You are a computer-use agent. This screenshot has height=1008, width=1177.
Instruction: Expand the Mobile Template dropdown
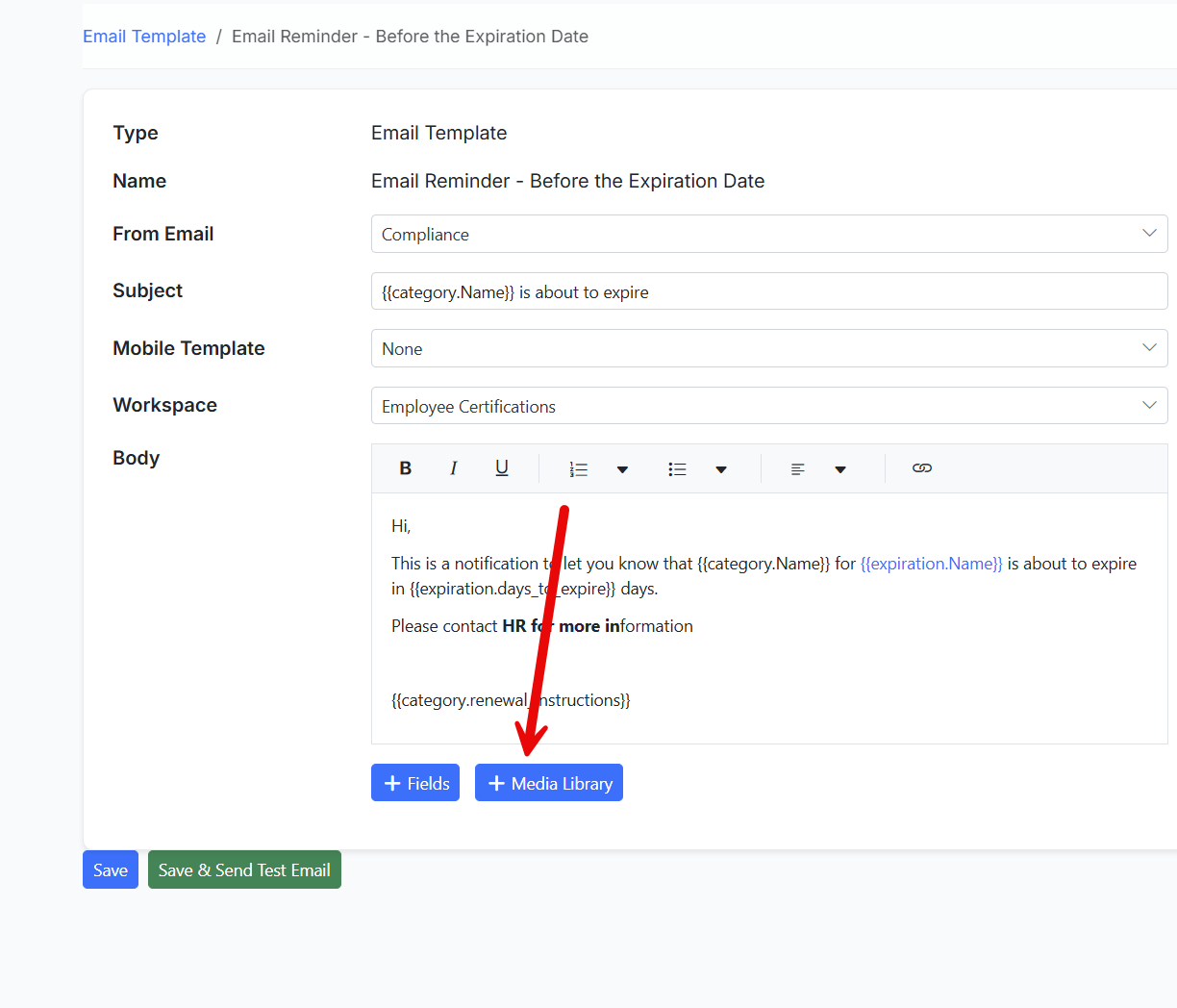pos(769,348)
